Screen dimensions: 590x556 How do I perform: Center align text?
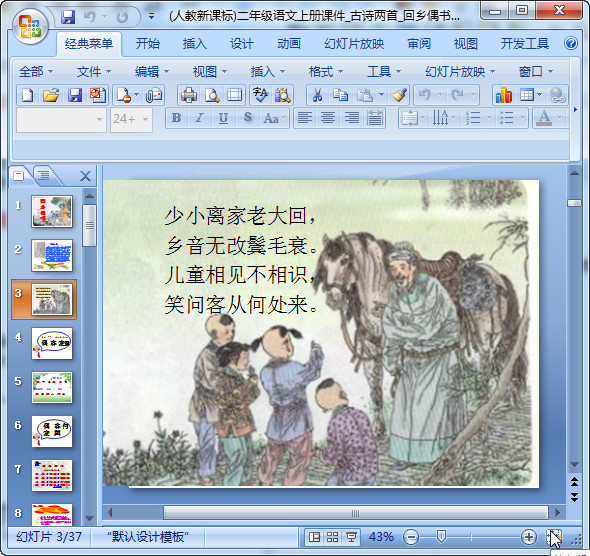[x=328, y=118]
